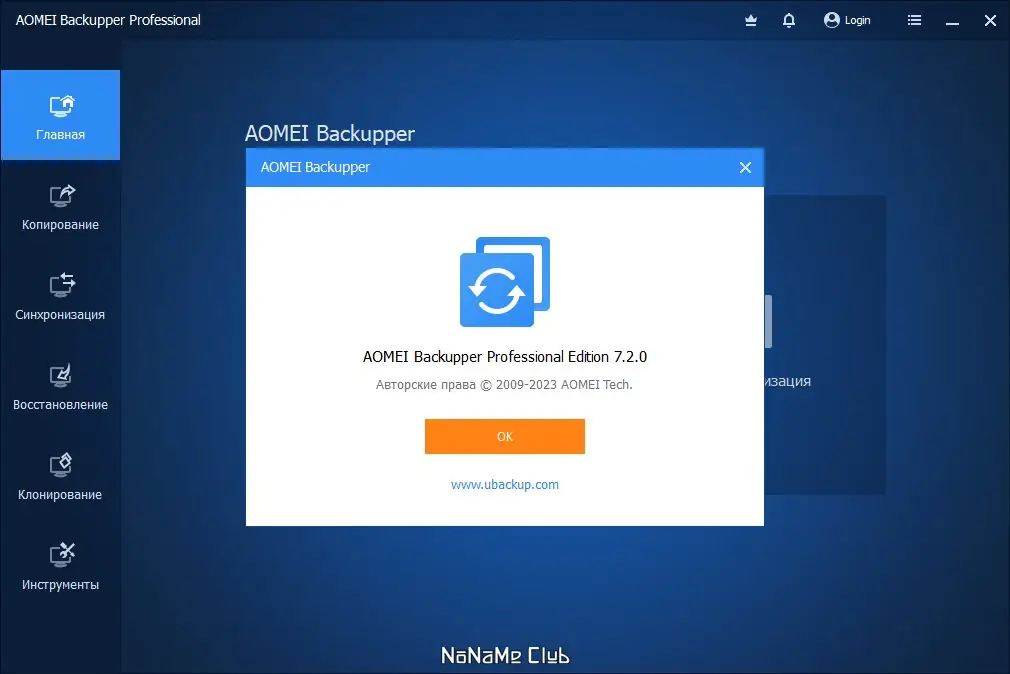Open notifications via the bell icon
Viewport: 1010px width, 674px height.
tap(788, 21)
